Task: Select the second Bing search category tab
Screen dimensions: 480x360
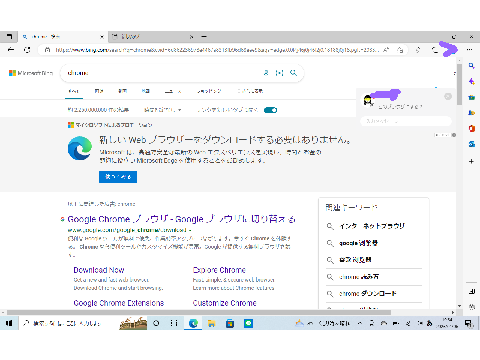Action: (x=99, y=91)
